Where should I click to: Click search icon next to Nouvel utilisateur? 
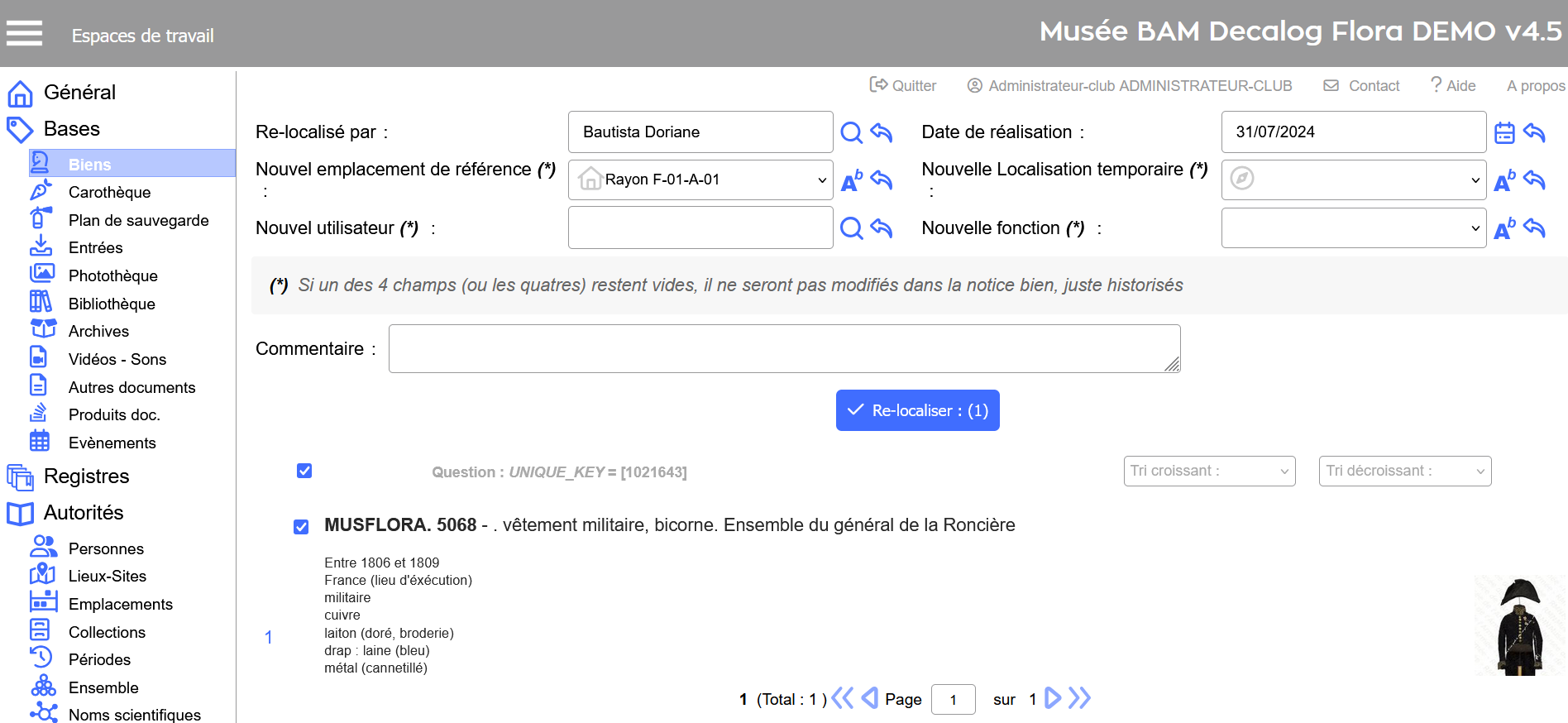[x=851, y=228]
